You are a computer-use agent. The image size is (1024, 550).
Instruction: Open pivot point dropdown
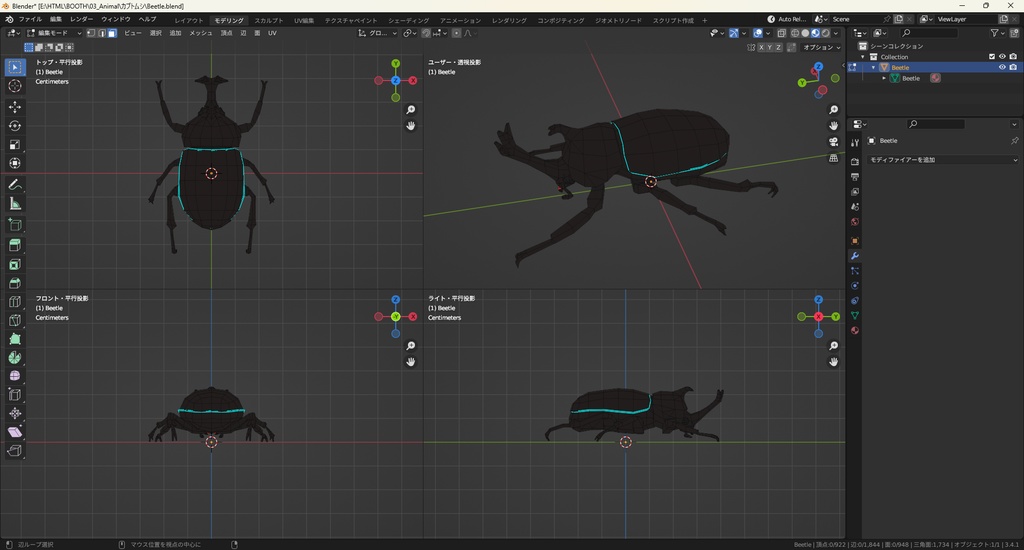click(x=409, y=33)
